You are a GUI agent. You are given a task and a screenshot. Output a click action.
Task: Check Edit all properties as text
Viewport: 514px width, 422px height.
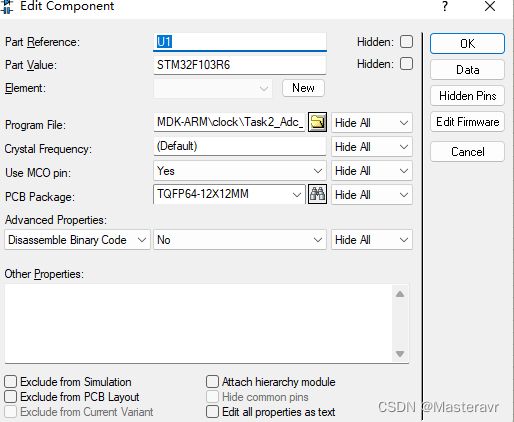pyautogui.click(x=212, y=412)
